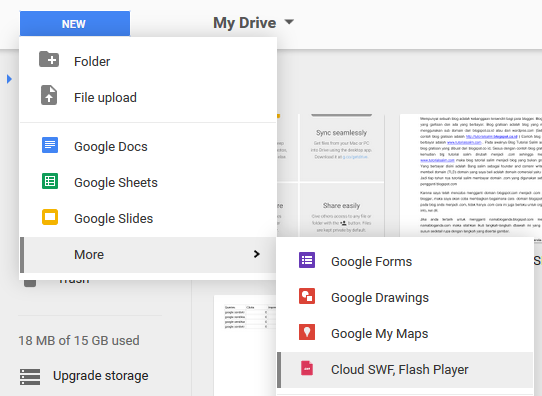Viewport: 542px width, 396px height.
Task: Click the More submenu chevron arrow
Action: [x=256, y=254]
